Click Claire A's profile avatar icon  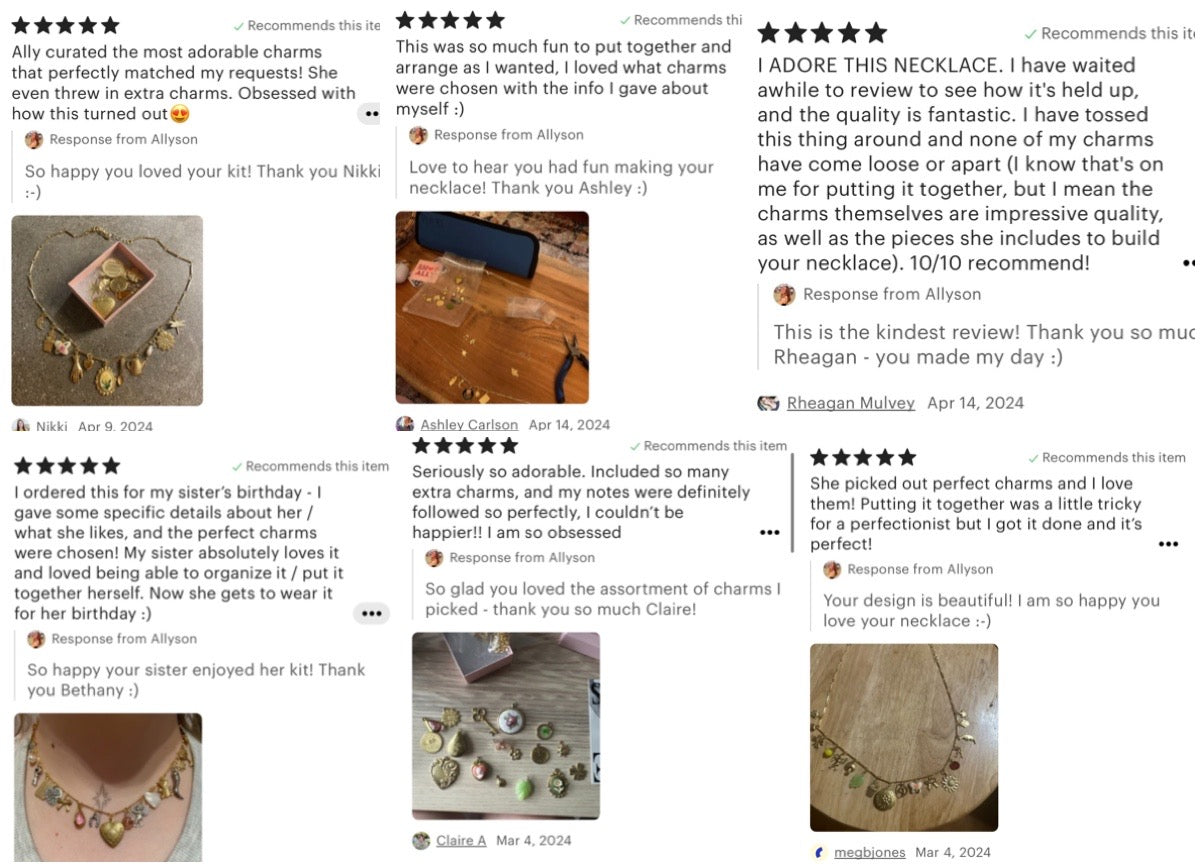[x=421, y=840]
